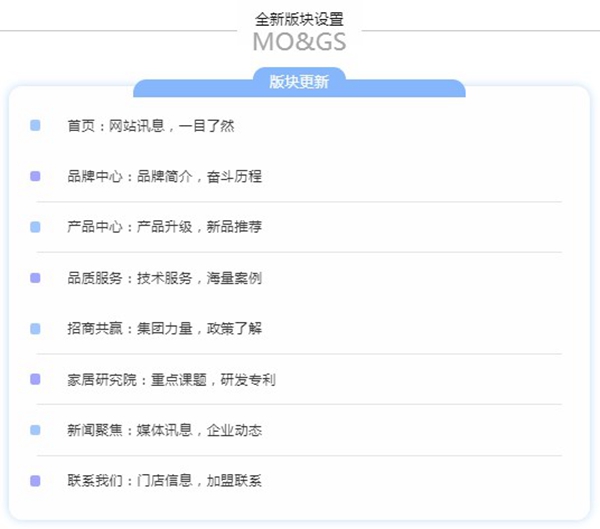Click the purple bullet beside 品牌中心
The image size is (600, 529).
tap(35, 176)
